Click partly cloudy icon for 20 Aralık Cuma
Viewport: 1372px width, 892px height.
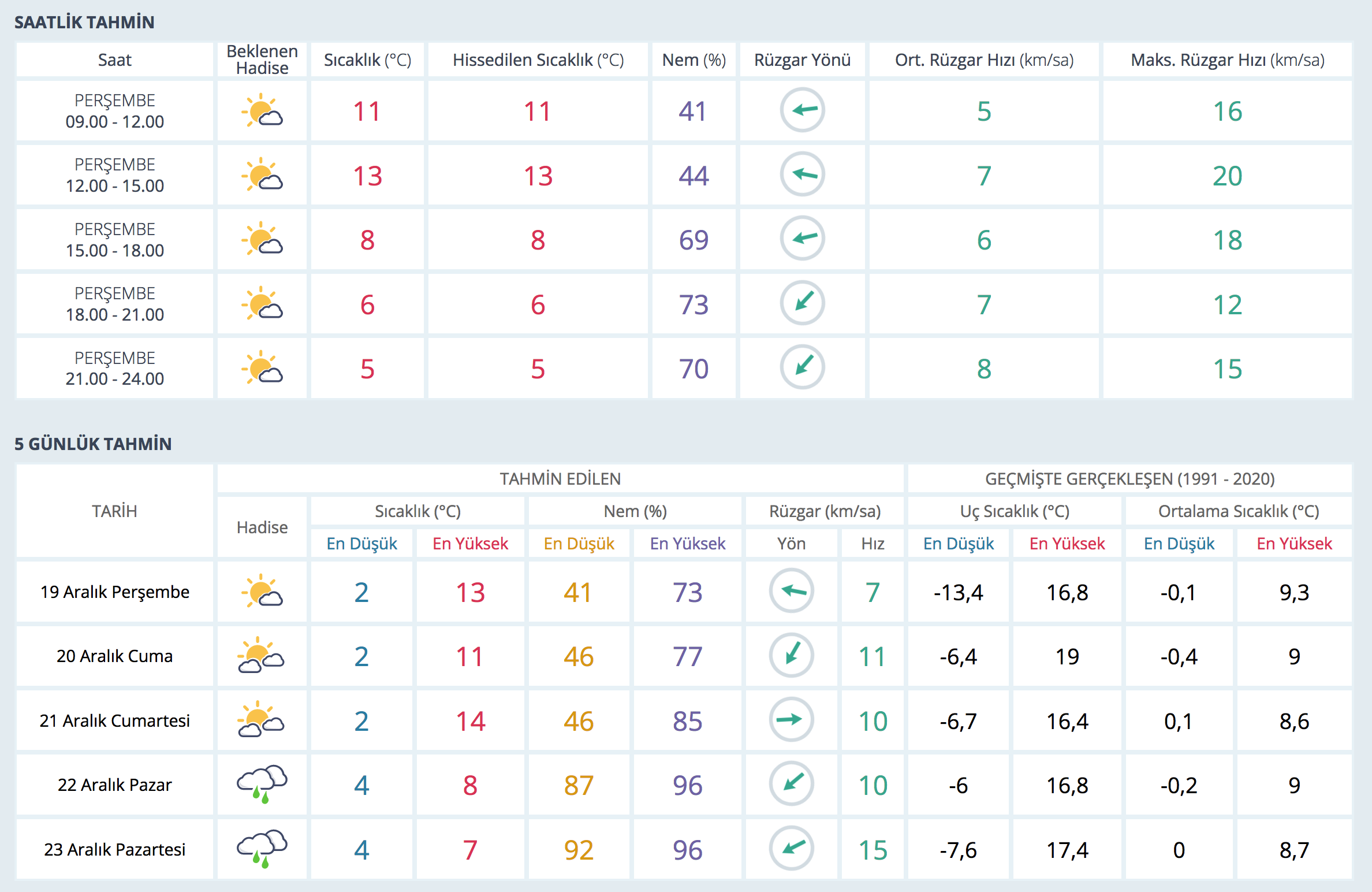(261, 656)
